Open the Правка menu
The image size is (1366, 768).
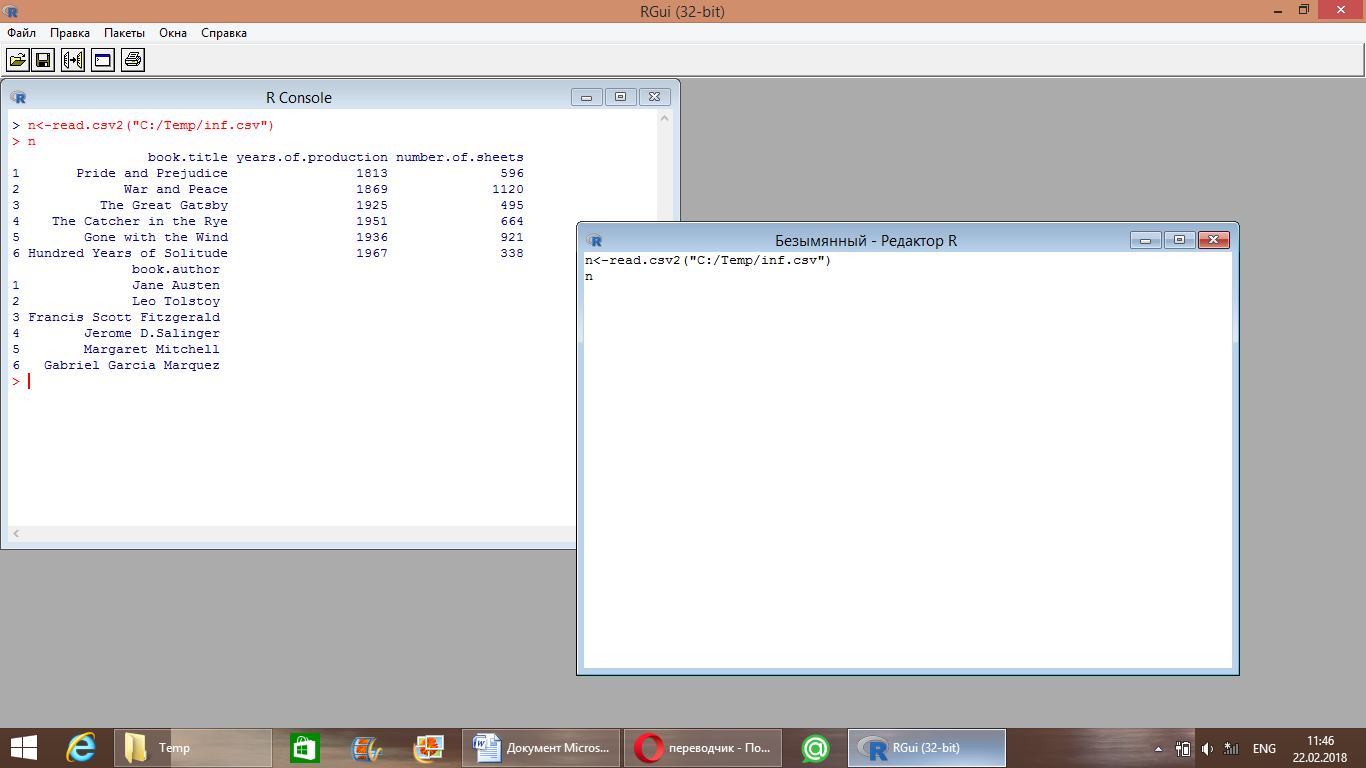coord(70,33)
